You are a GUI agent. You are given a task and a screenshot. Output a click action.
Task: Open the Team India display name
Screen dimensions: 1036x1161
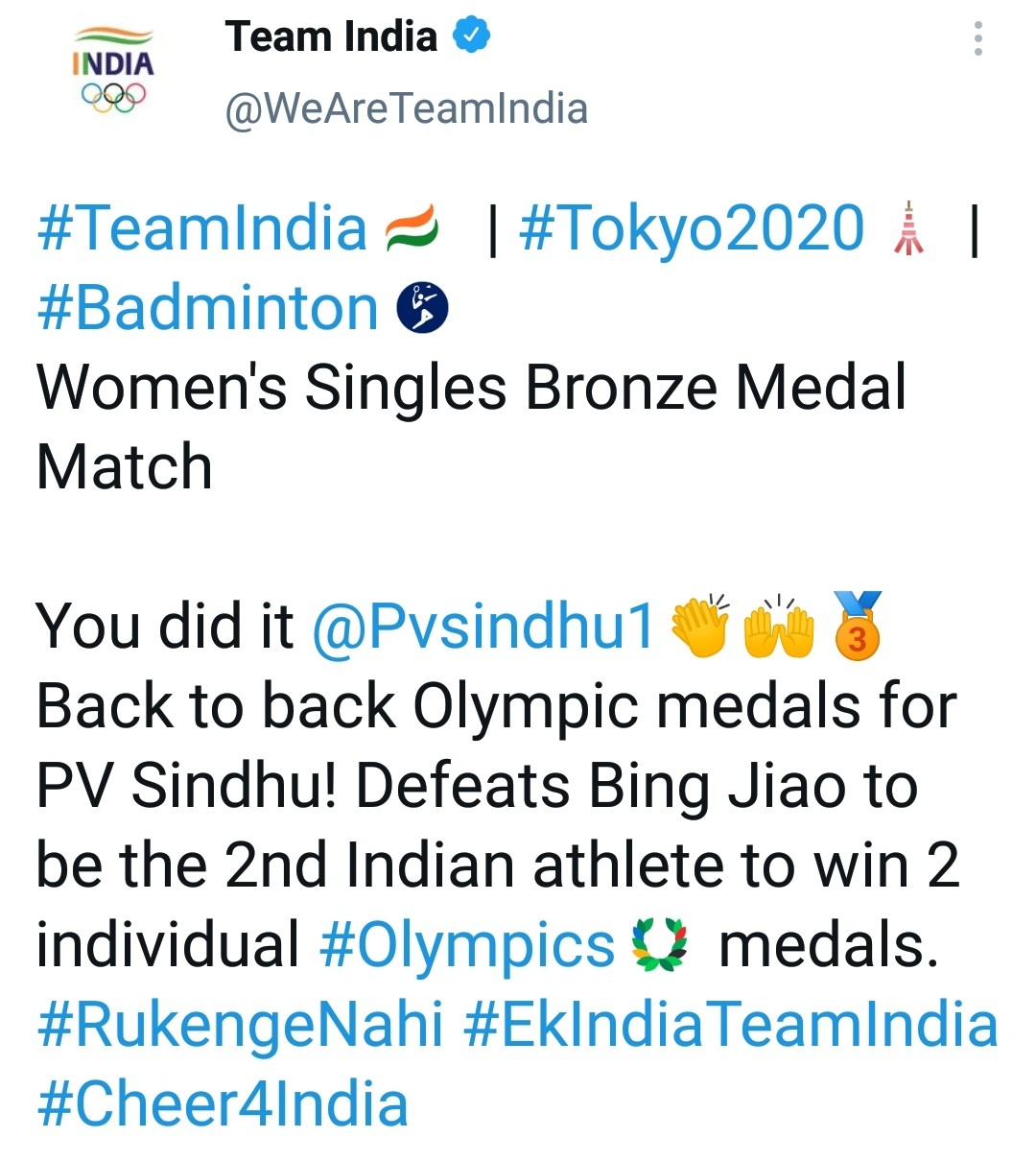(331, 36)
